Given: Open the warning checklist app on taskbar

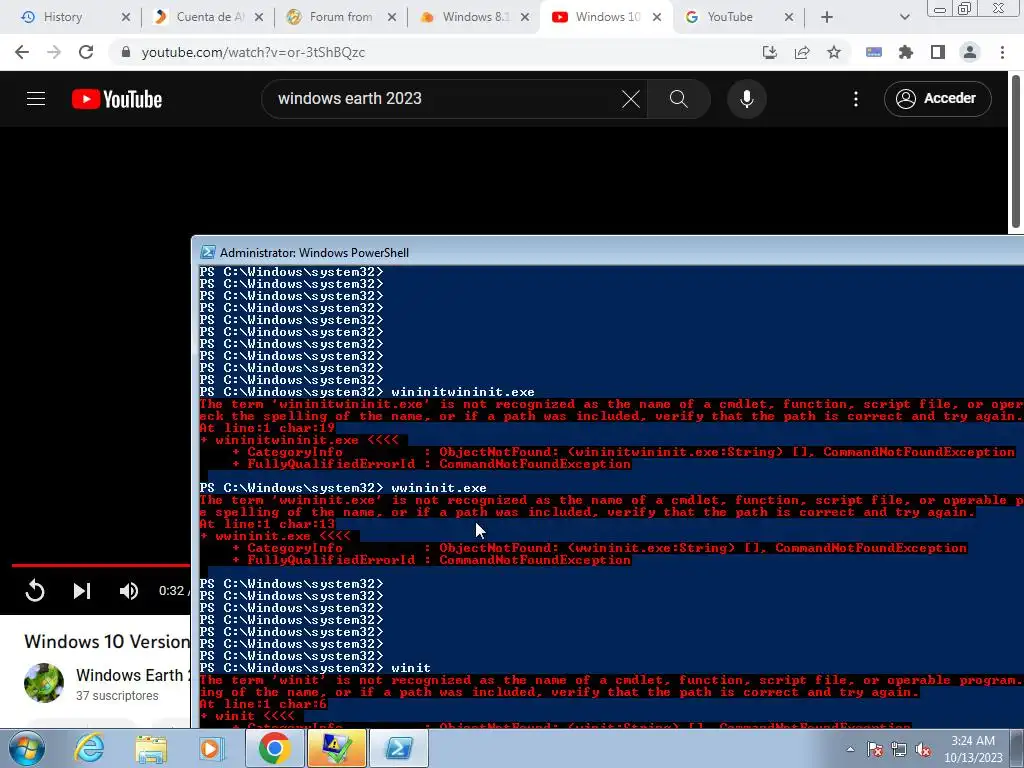Looking at the screenshot, I should pyautogui.click(x=336, y=748).
